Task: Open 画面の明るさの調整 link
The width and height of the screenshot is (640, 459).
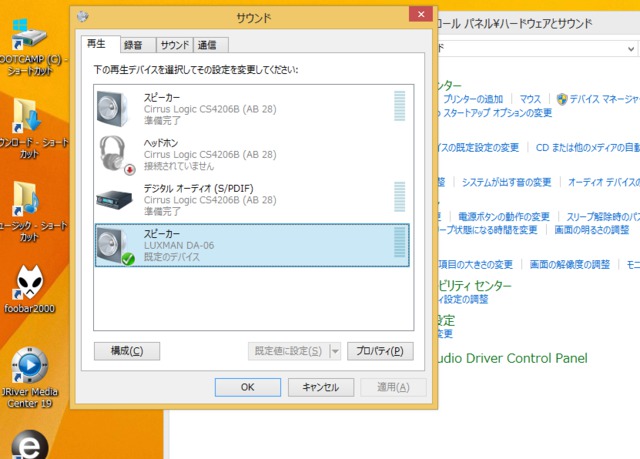Action: coord(591,230)
